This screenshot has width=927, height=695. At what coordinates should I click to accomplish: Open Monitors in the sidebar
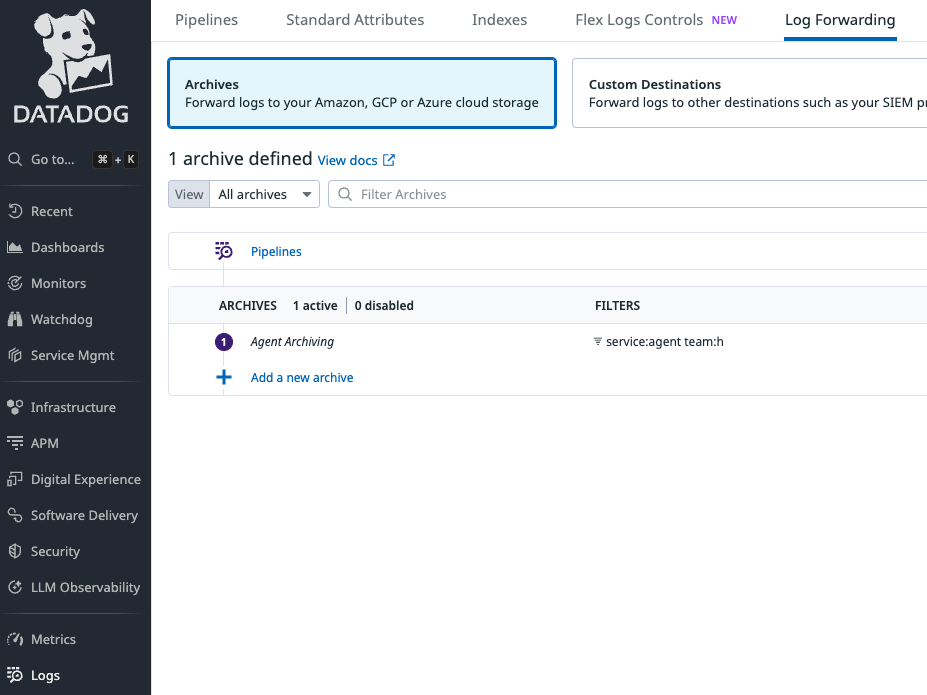[x=59, y=283]
